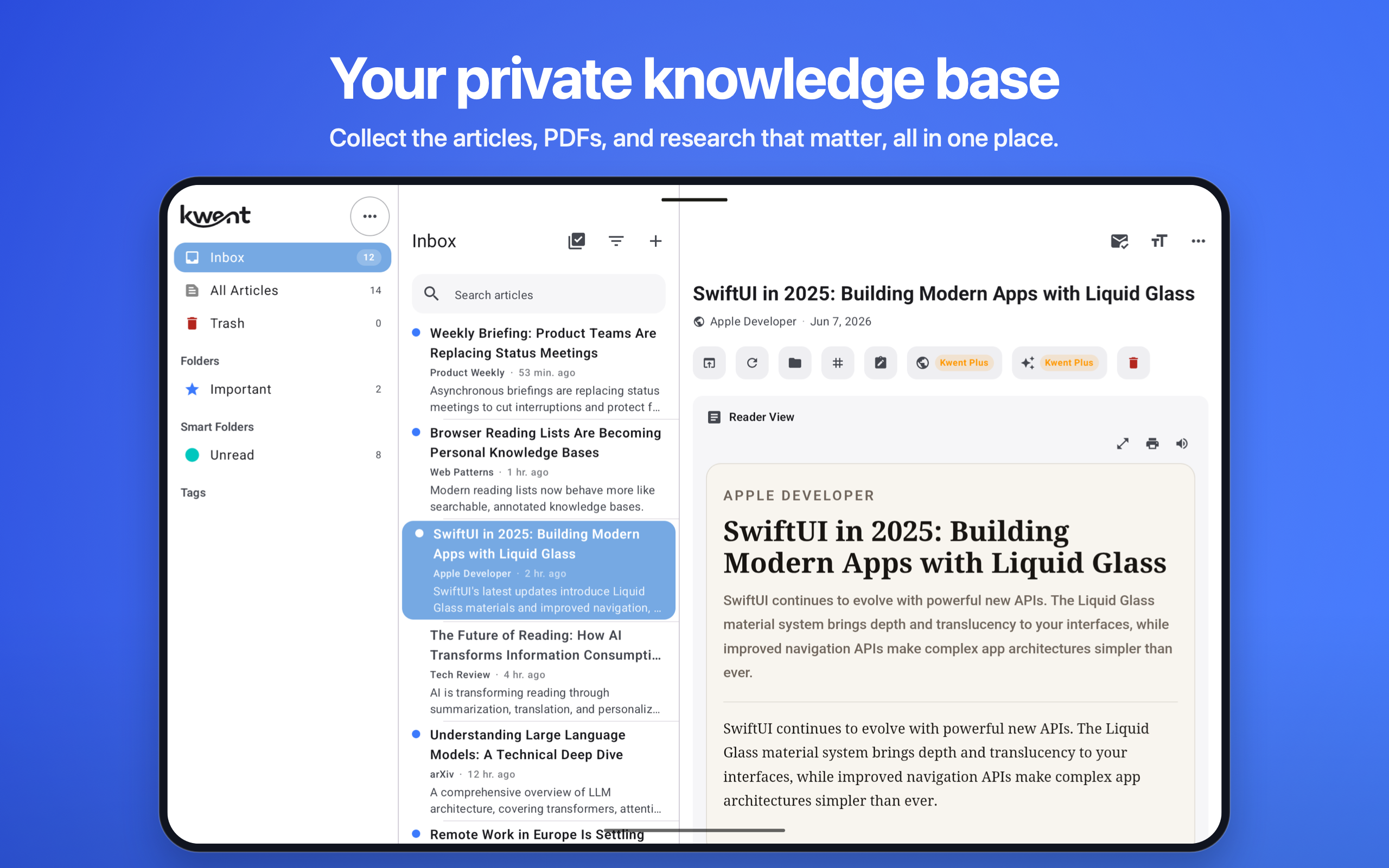Screen dimensions: 1389x868
Task: Toggle unread dot on Understanding Large Language Models
Action: [416, 733]
